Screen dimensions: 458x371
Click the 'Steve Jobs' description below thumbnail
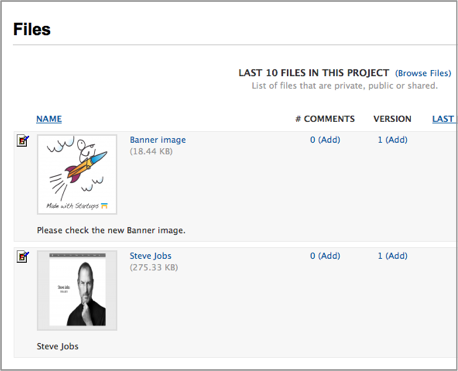pyautogui.click(x=57, y=347)
